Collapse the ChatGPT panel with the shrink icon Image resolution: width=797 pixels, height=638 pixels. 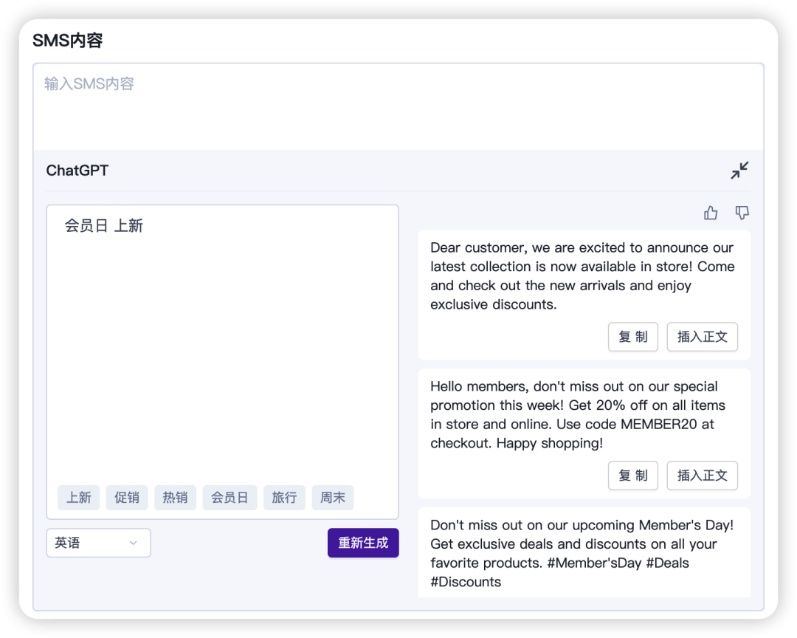(x=740, y=170)
